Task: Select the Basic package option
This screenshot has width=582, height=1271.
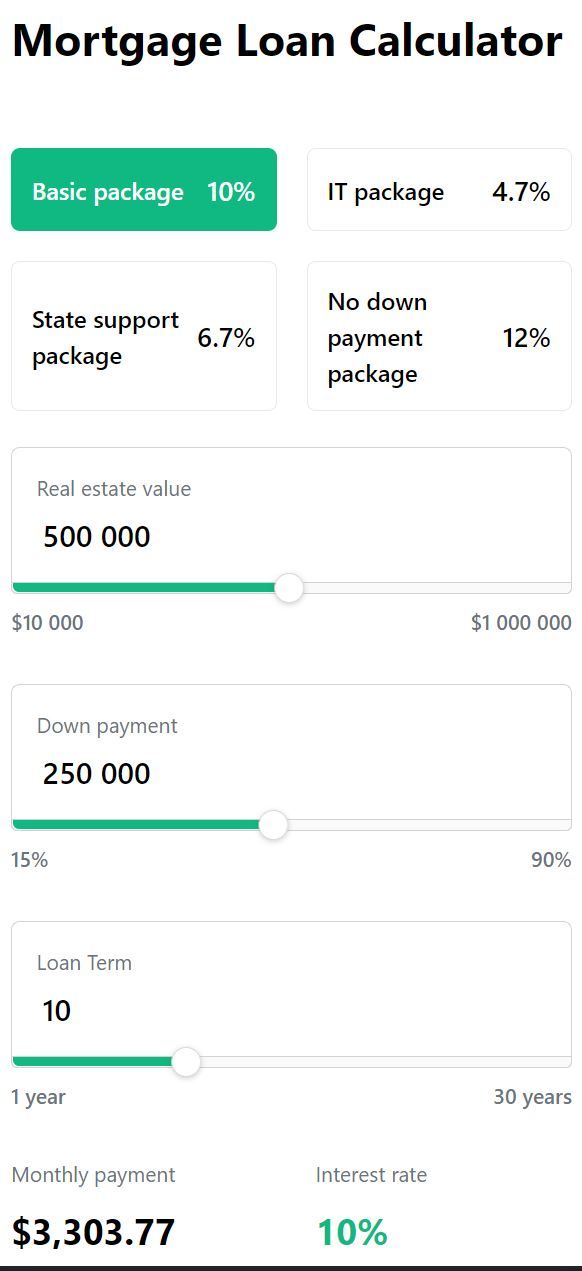Action: (x=144, y=190)
